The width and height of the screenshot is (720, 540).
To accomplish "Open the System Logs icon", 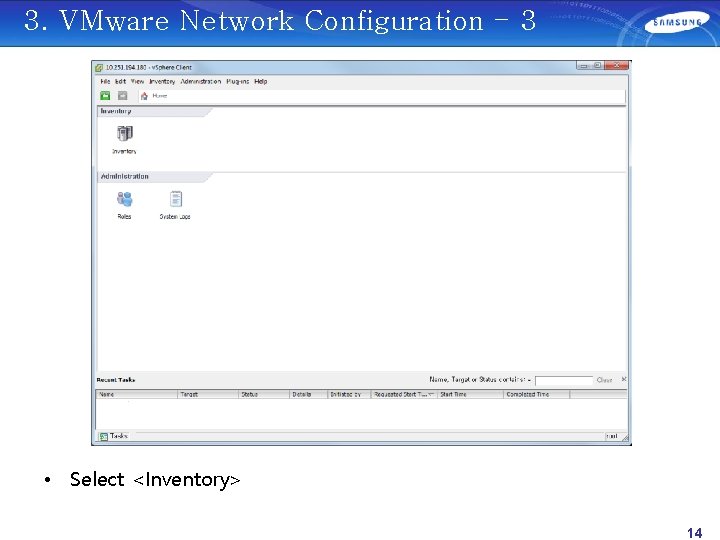I will click(x=175, y=199).
